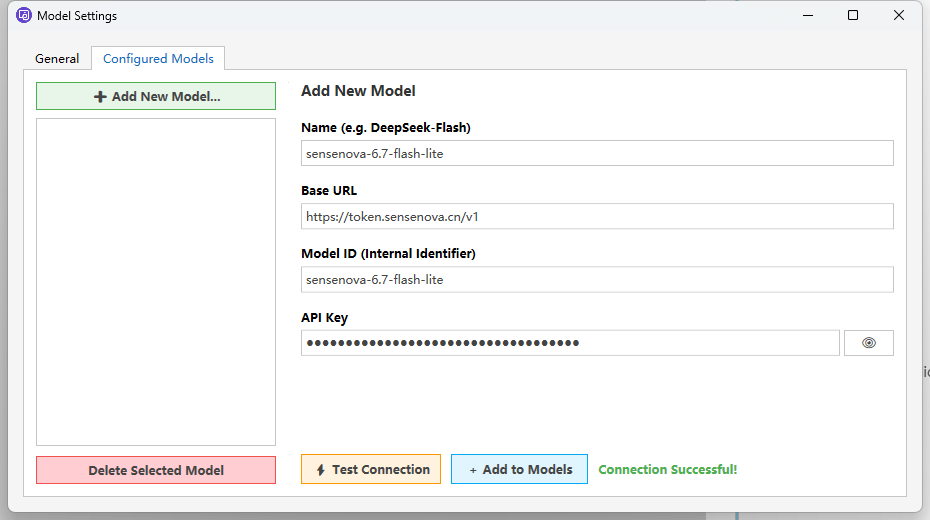Close the Model Settings window
Screen dimensions: 930x520
(x=899, y=15)
